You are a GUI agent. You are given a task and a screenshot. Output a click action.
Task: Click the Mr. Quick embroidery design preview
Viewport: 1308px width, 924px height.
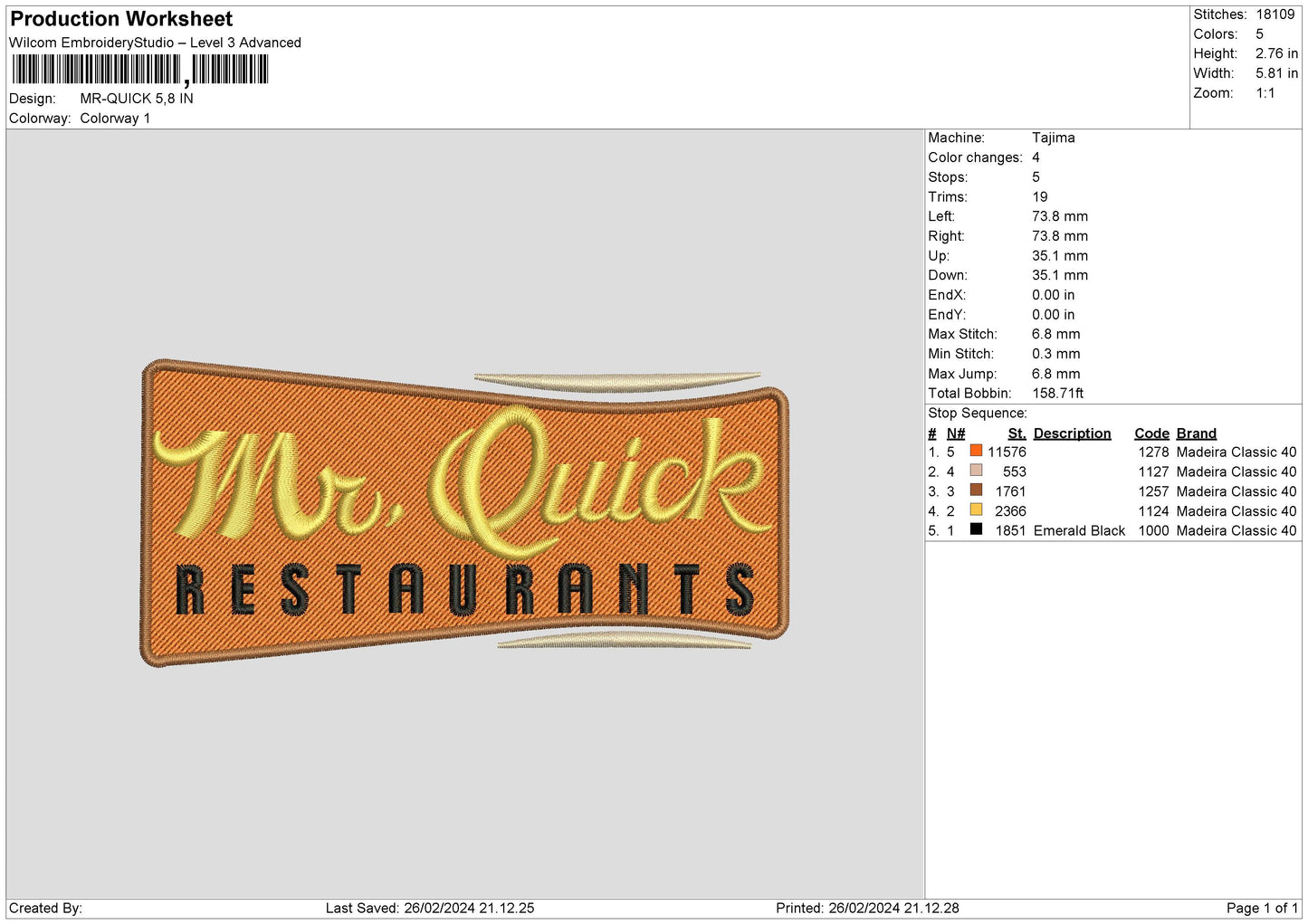pos(464,513)
